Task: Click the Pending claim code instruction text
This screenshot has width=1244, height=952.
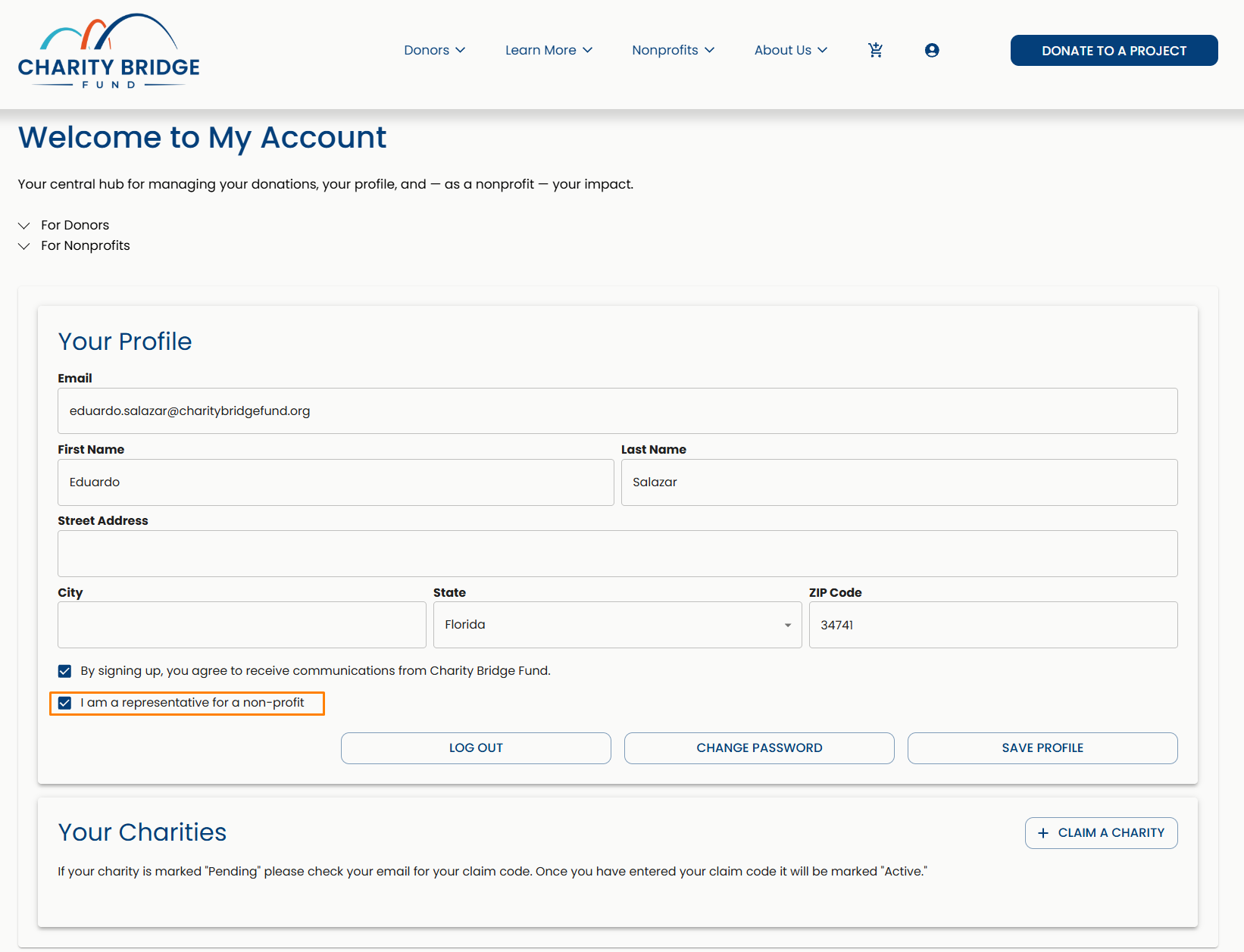Action: coord(492,872)
